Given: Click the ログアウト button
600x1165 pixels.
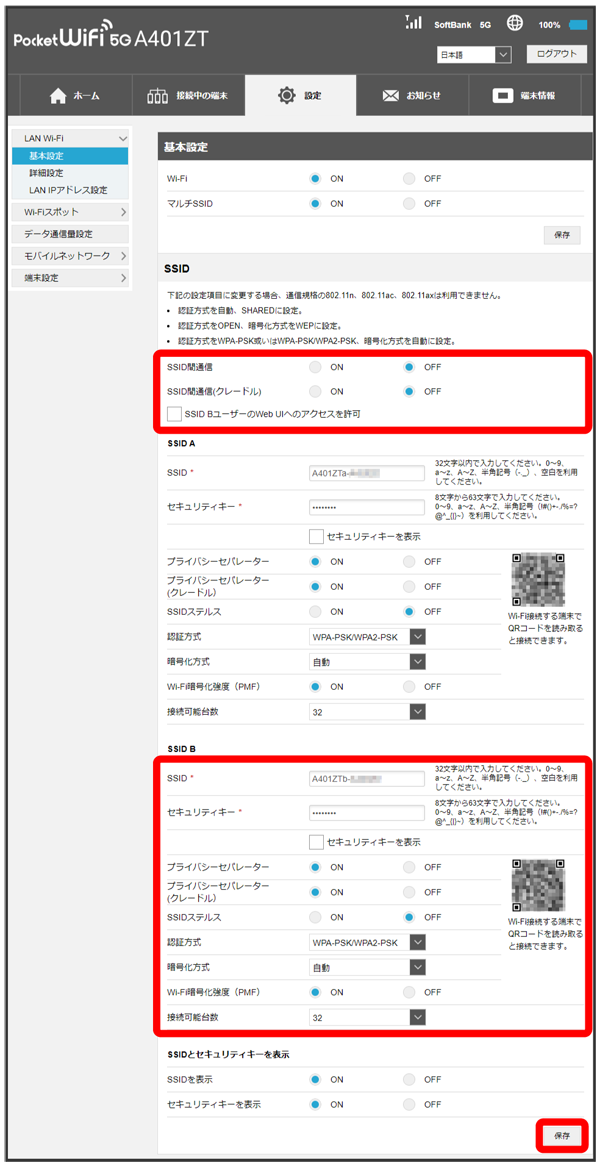Looking at the screenshot, I should (556, 55).
